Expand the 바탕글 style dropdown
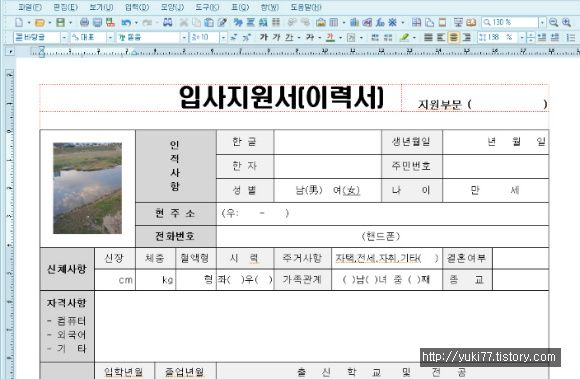Screen dimensions: 580x379 point(64,38)
